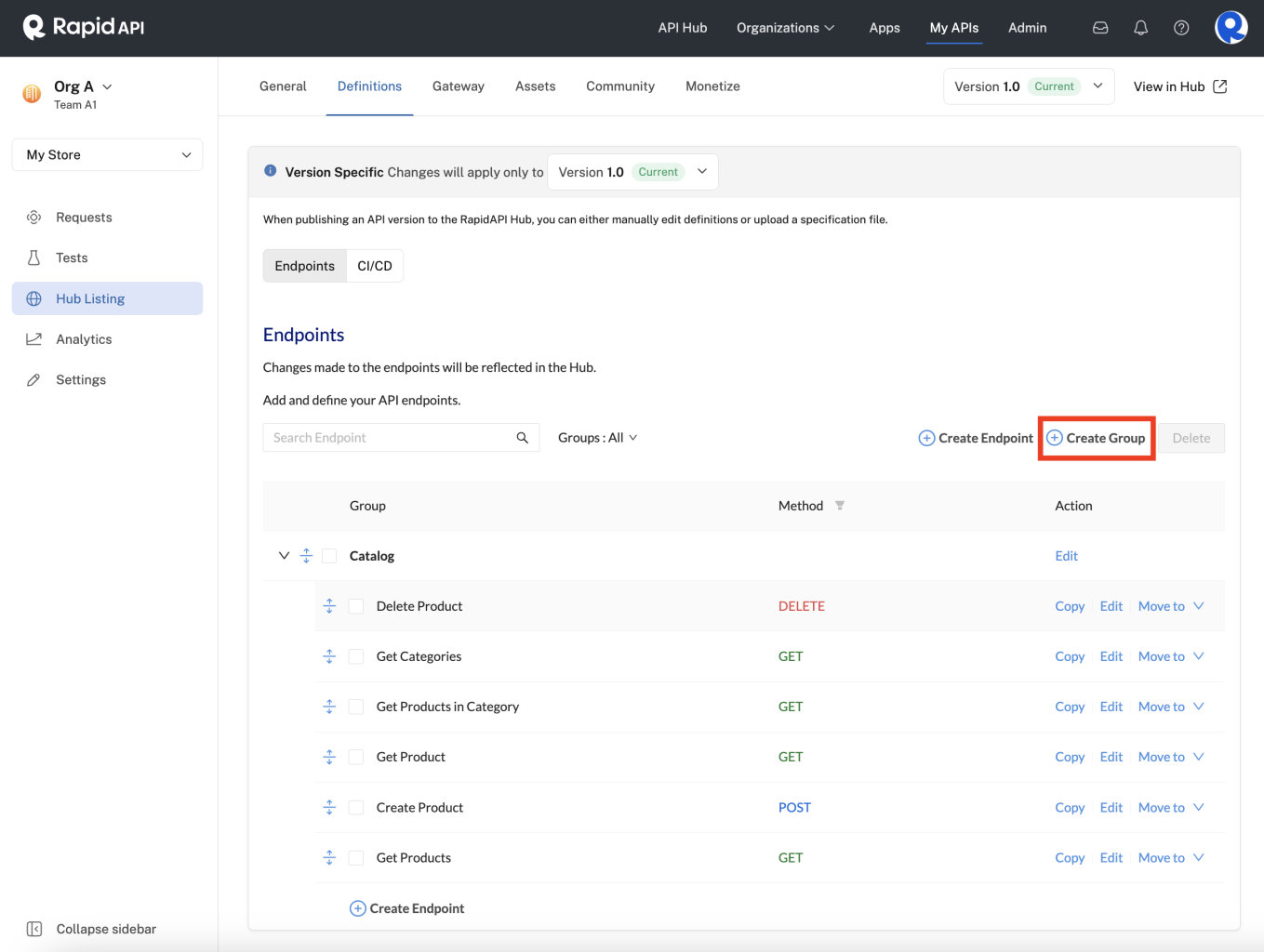
Task: Tick the Get Categories checkbox
Action: pos(356,656)
